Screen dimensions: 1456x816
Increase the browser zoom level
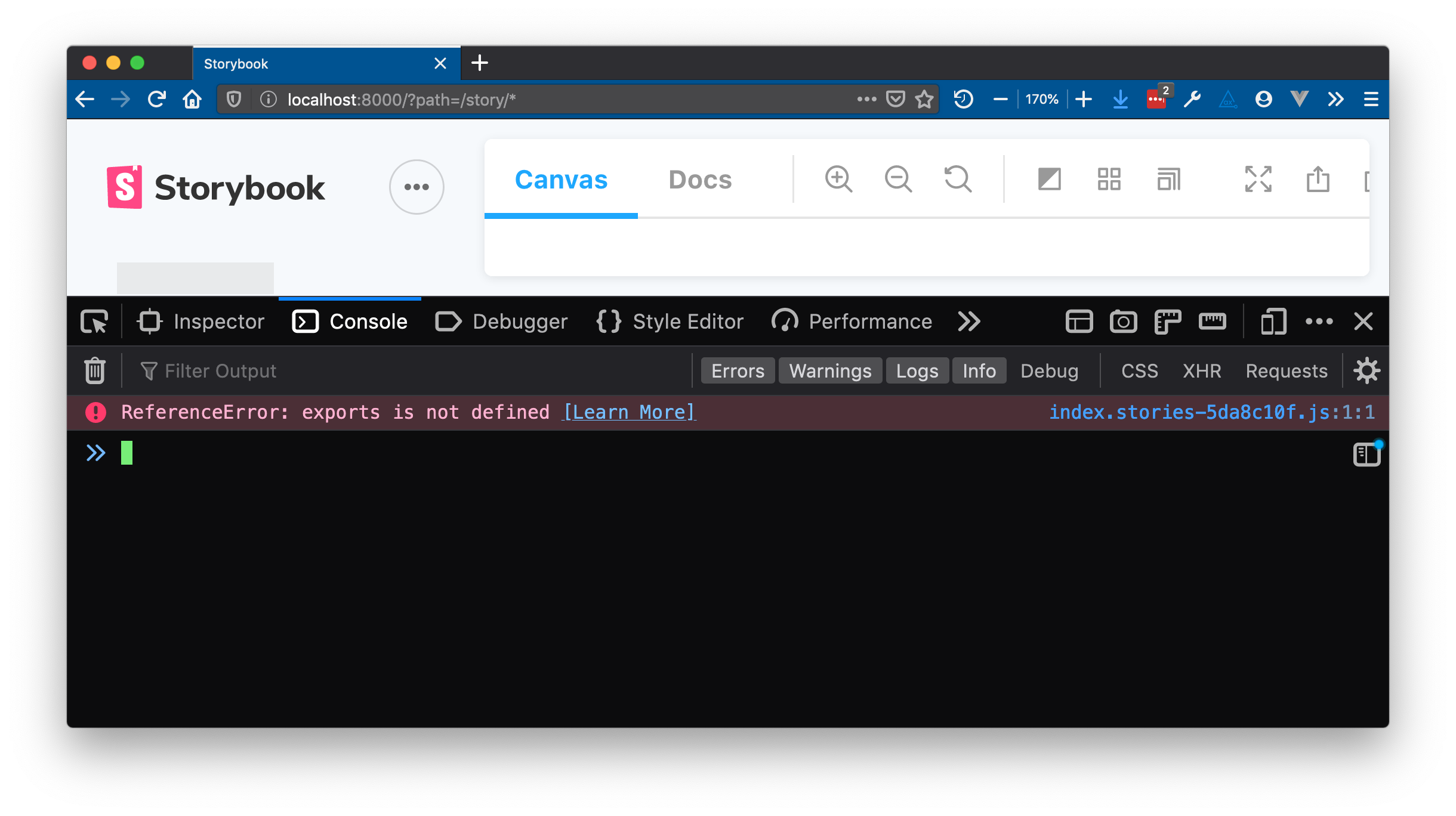[1083, 99]
